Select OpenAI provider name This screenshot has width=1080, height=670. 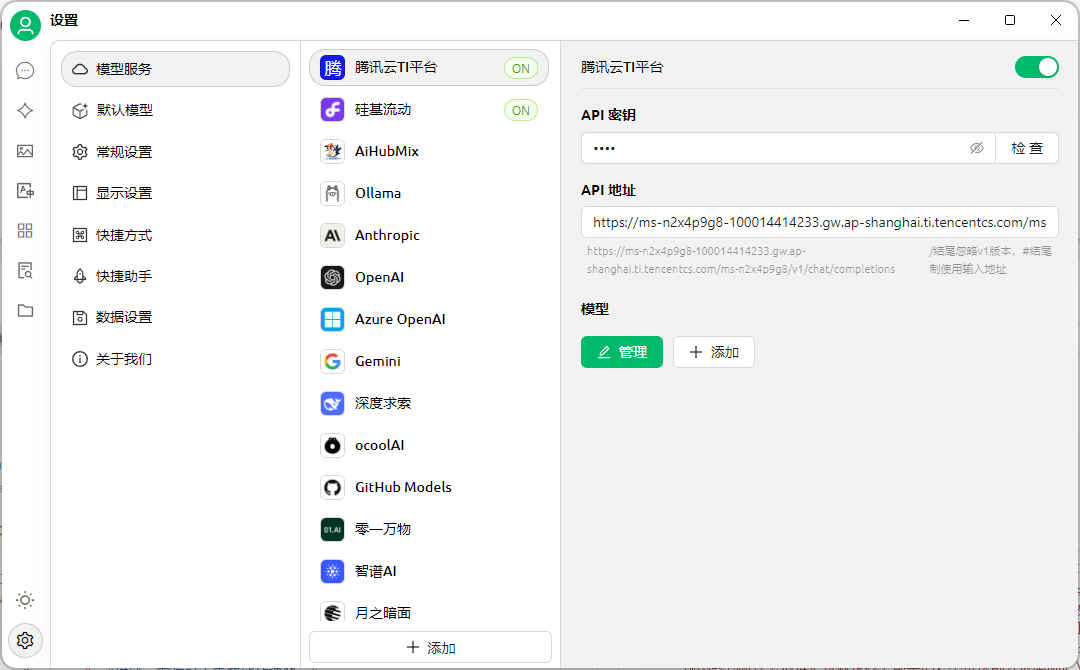[x=380, y=278]
